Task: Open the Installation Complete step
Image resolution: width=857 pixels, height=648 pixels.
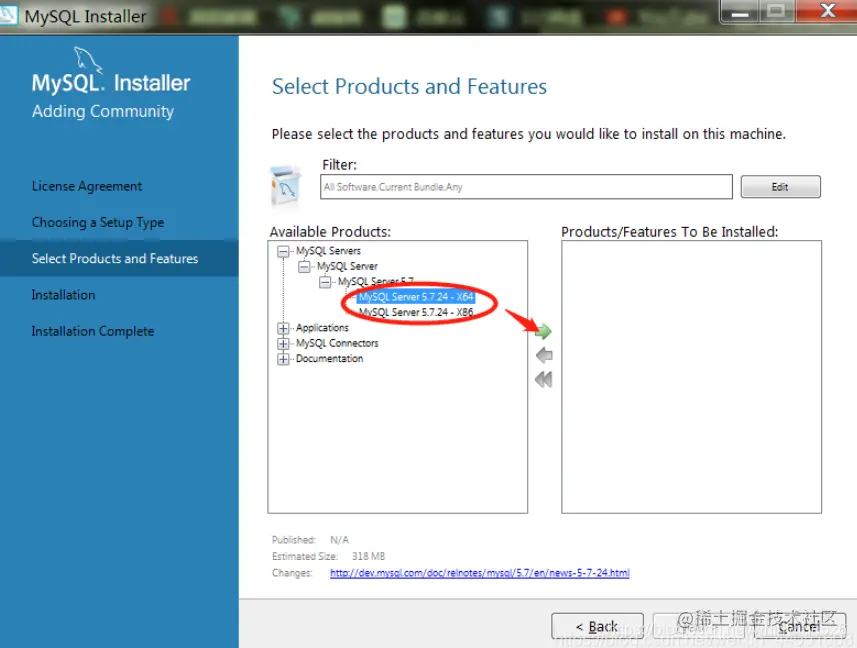Action: [x=93, y=331]
